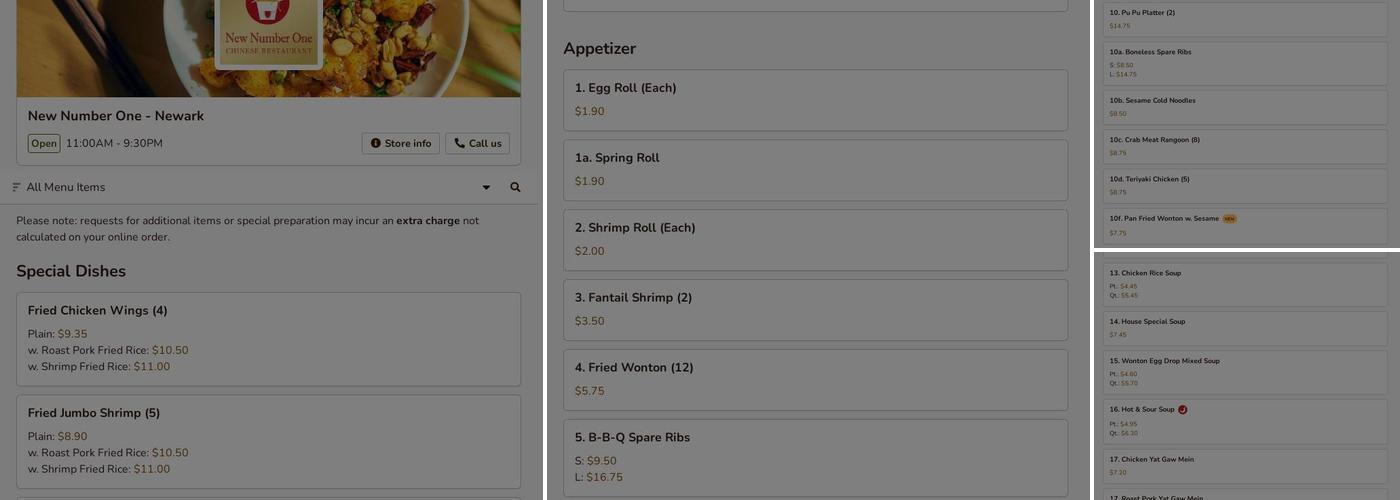Click the search magnifier icon
This screenshot has width=1400, height=500.
click(x=515, y=187)
